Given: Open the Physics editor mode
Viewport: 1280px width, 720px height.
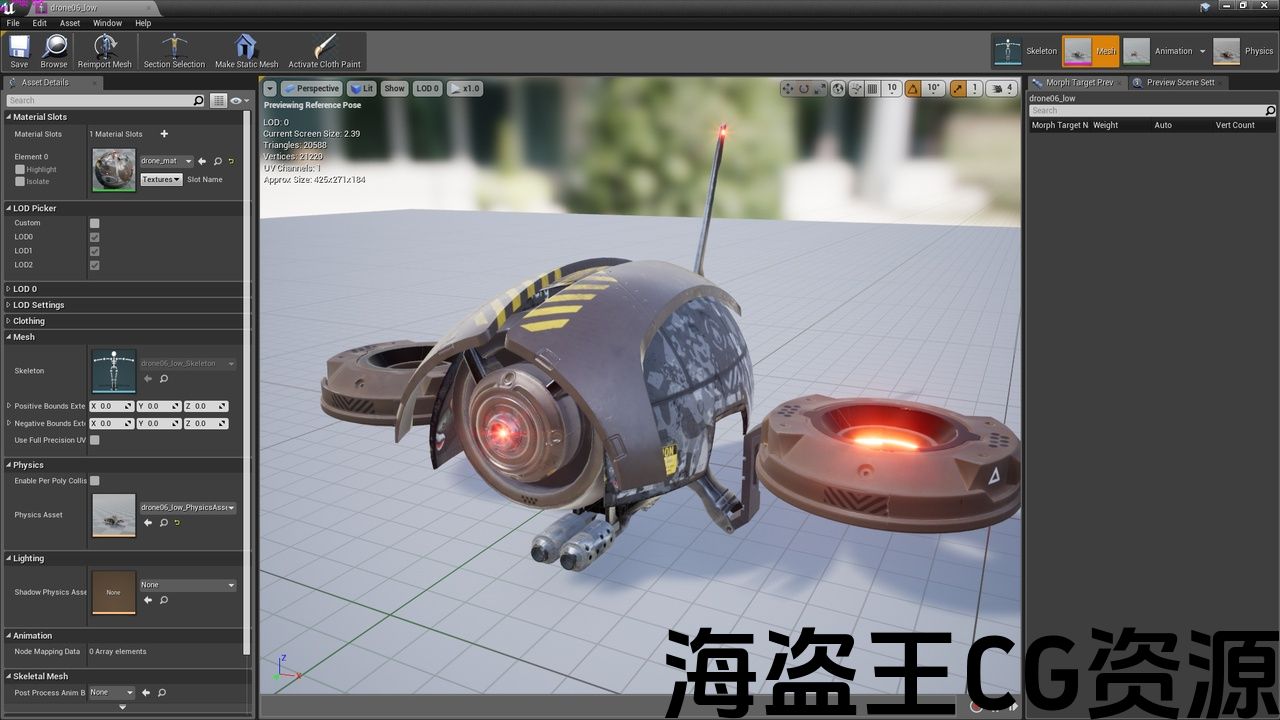Looking at the screenshot, I should tap(1244, 51).
